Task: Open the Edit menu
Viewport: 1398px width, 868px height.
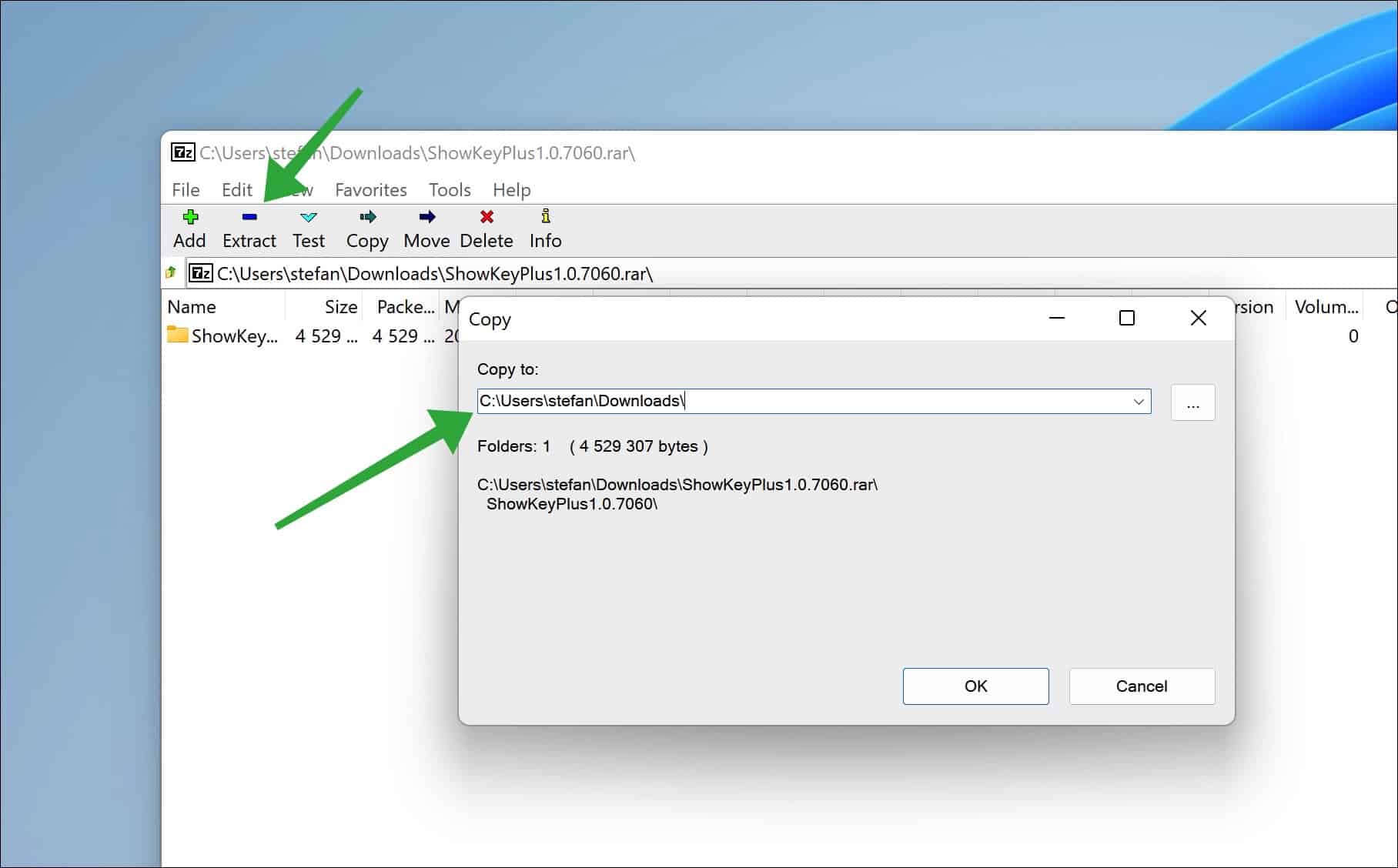Action: (236, 189)
